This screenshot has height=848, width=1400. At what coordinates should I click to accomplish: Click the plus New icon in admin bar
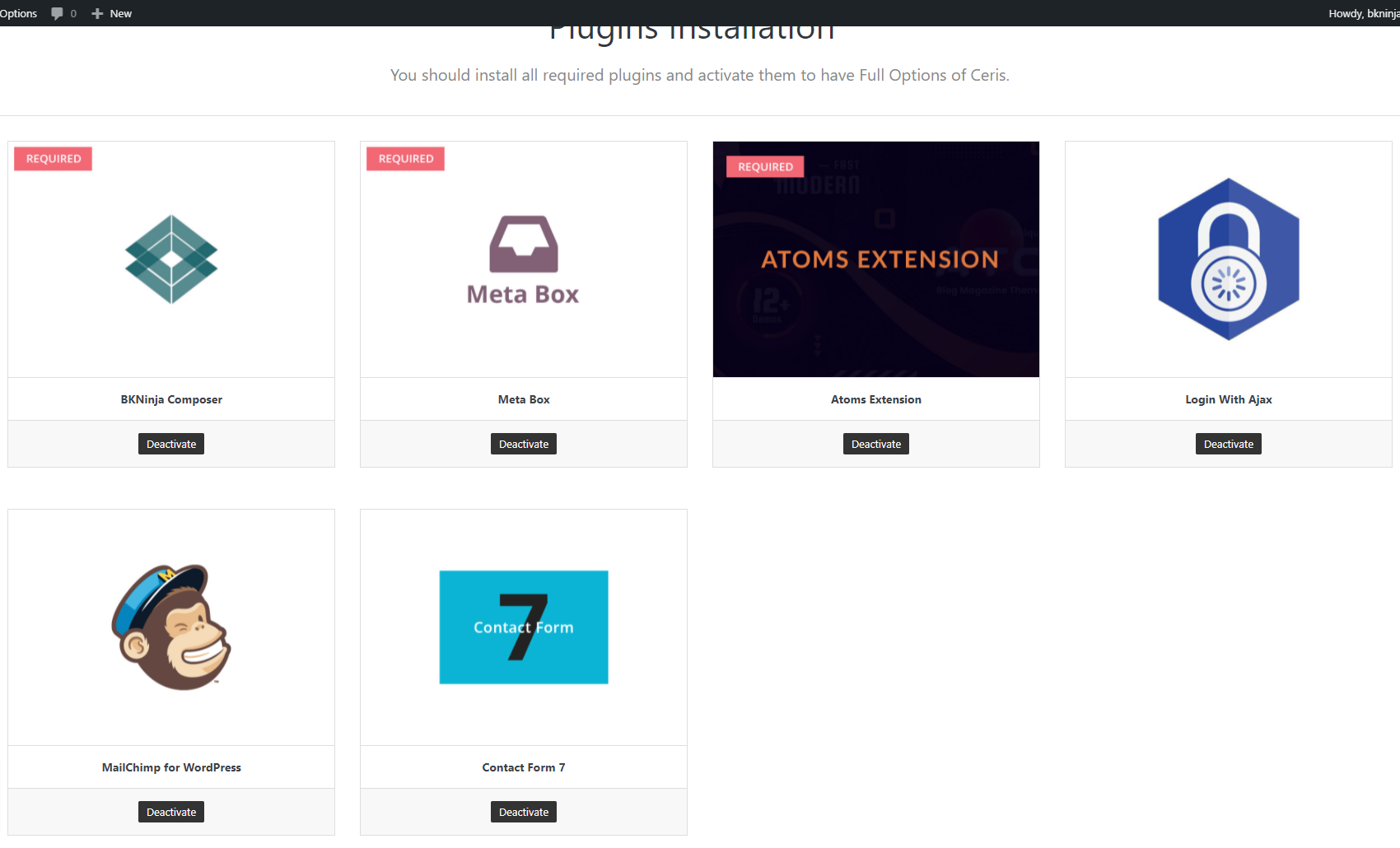tap(97, 13)
